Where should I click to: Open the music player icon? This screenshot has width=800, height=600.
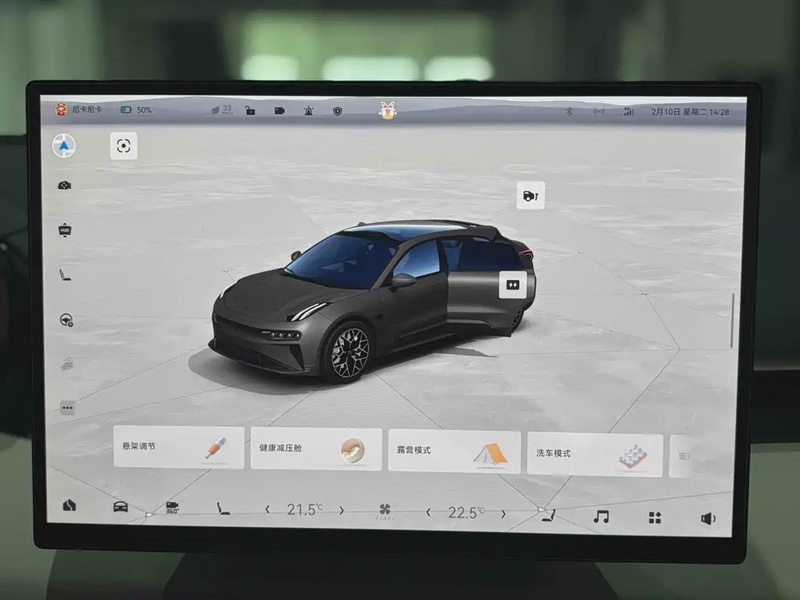point(601,516)
